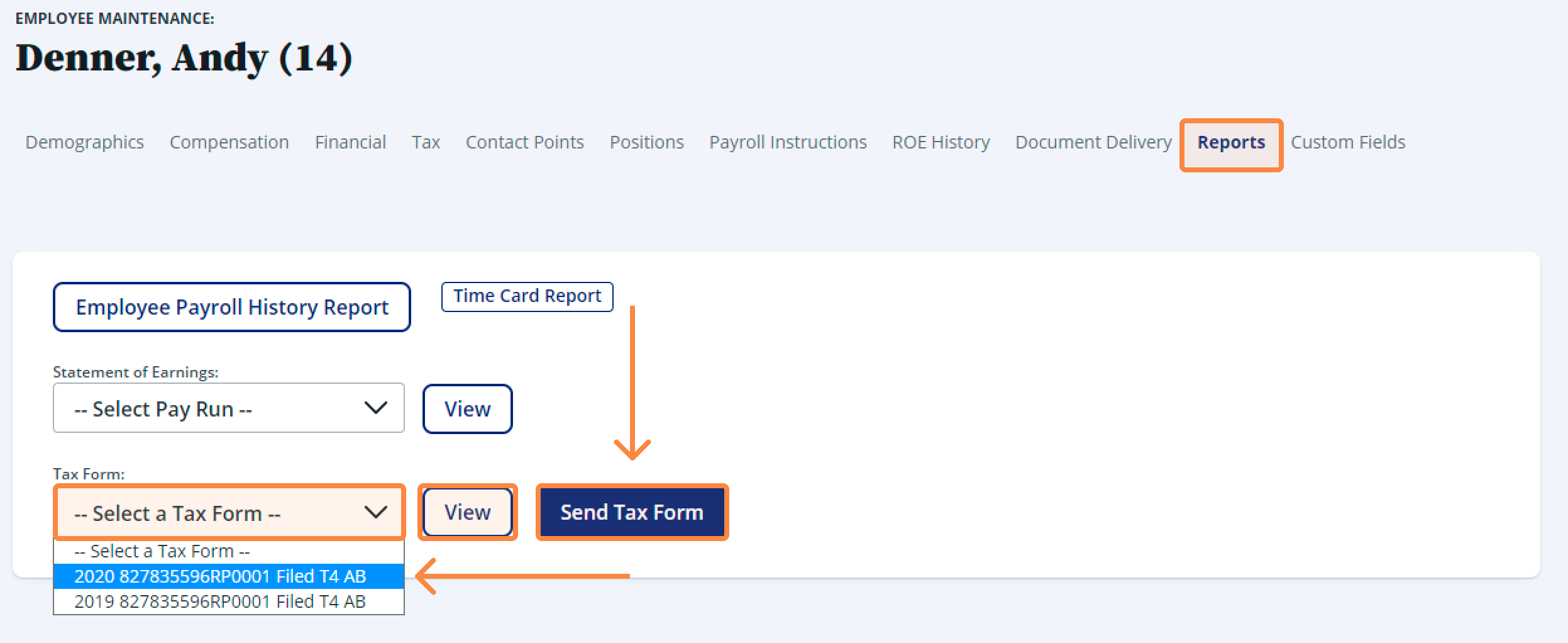Image resolution: width=1568 pixels, height=643 pixels.
Task: Click View next to Statement of Earnings
Action: [468, 409]
